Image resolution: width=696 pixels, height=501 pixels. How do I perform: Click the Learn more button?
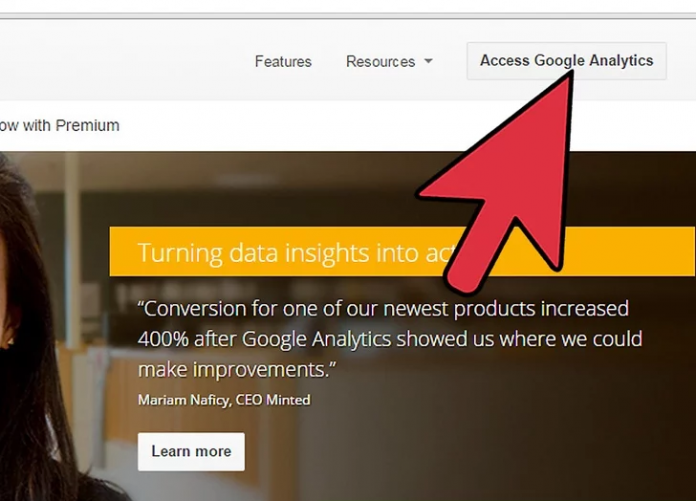191,451
